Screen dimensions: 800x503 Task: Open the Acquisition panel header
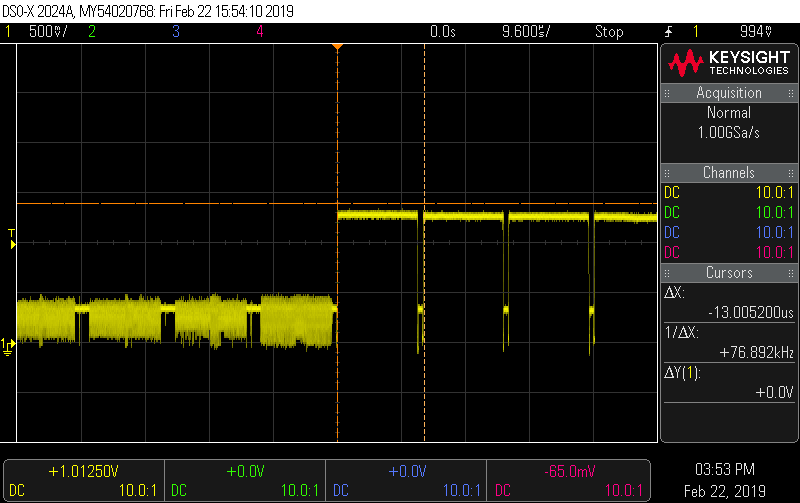[729, 93]
